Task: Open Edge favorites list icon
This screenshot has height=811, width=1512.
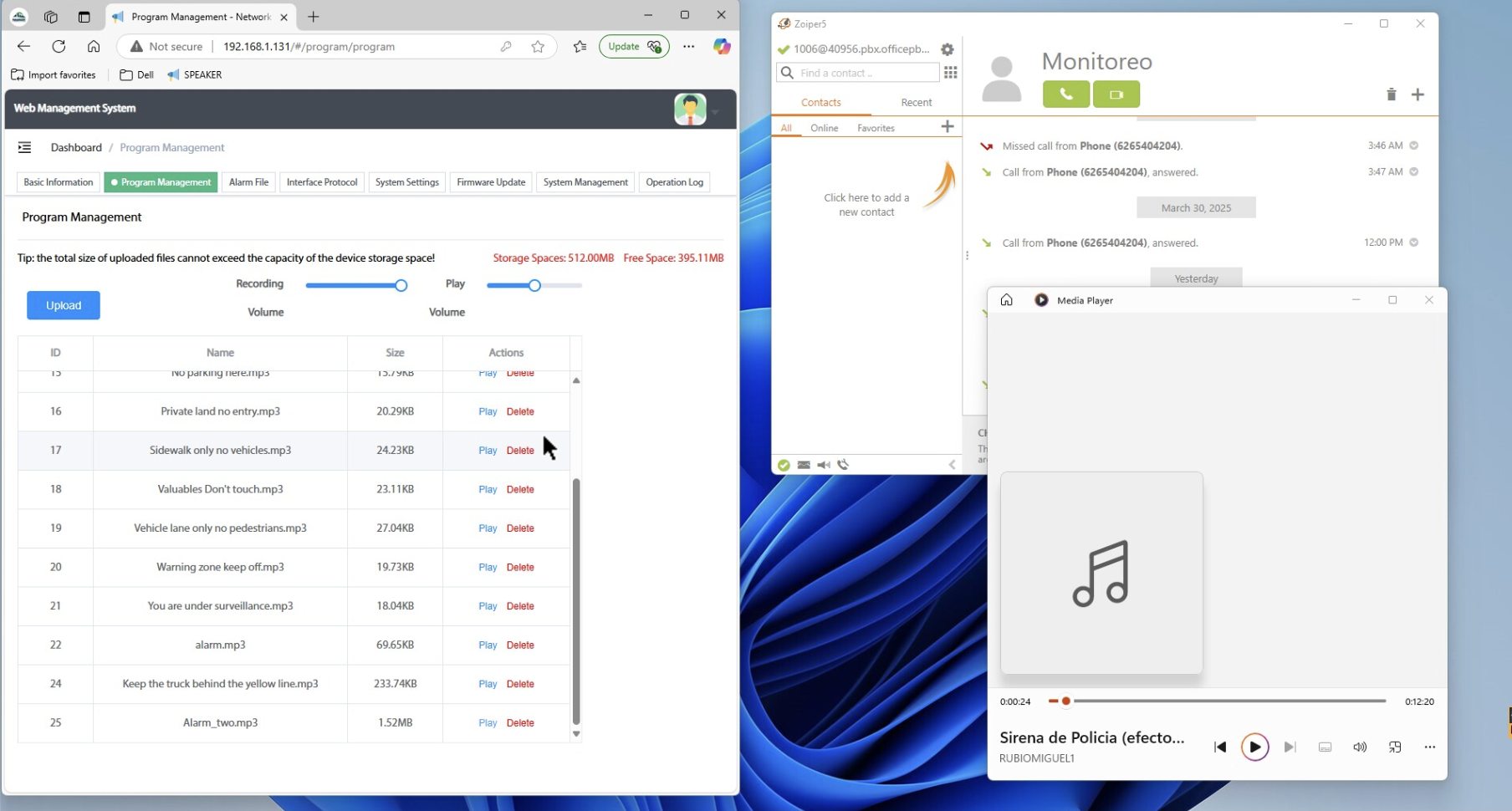Action: pyautogui.click(x=580, y=47)
